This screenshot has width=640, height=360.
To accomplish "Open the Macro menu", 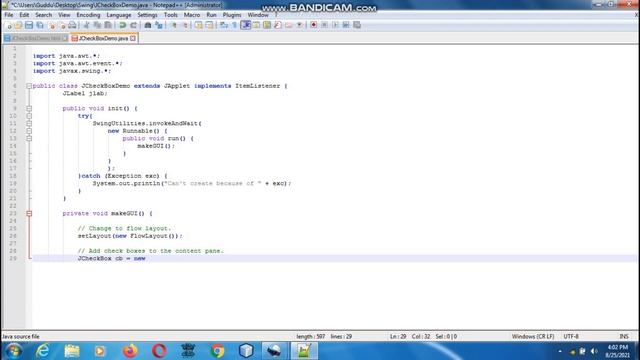I will pyautogui.click(x=192, y=15).
